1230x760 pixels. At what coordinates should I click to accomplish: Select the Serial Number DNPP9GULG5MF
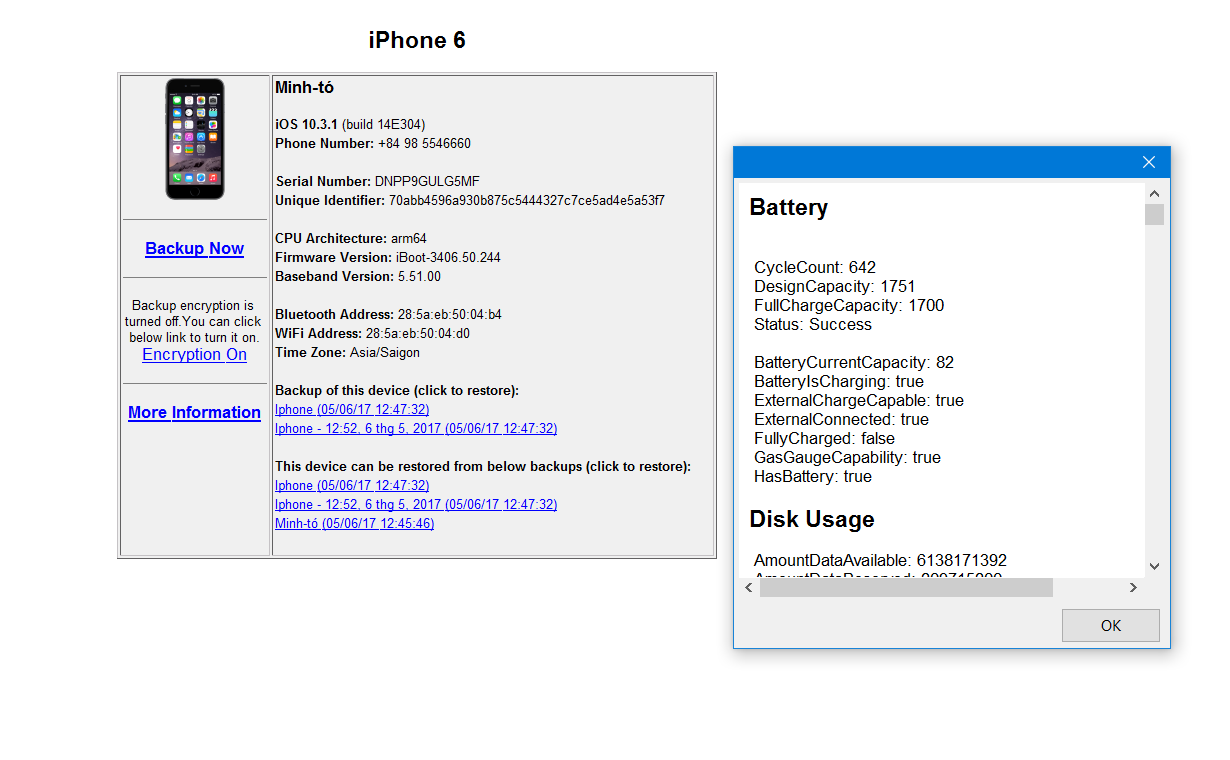click(378, 182)
